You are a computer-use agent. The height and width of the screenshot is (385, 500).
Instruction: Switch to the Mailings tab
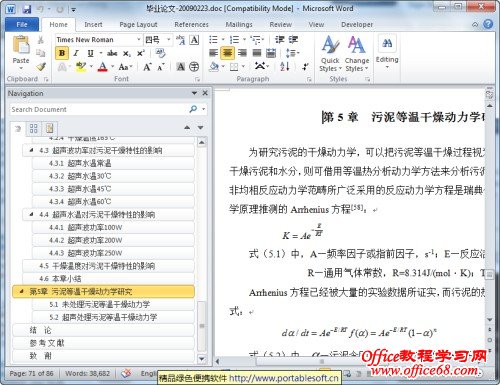click(x=239, y=25)
